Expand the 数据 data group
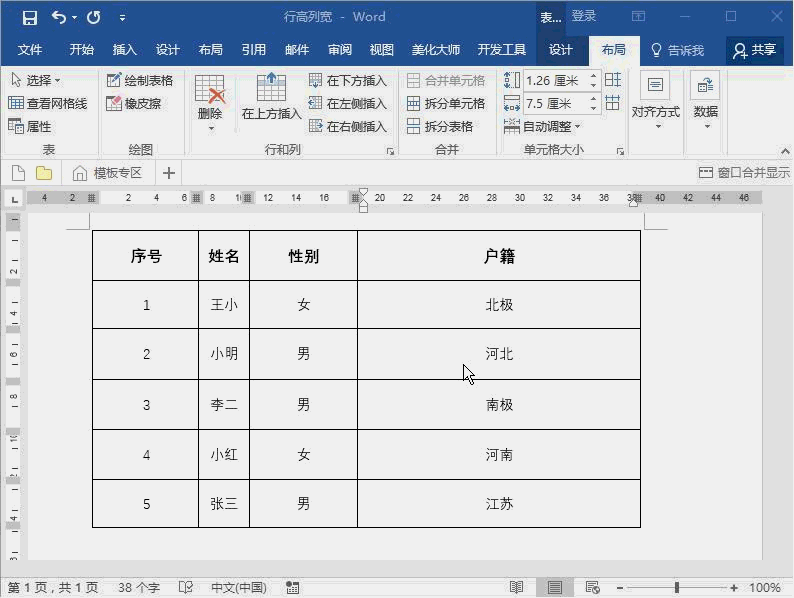This screenshot has height=598, width=794. [705, 101]
